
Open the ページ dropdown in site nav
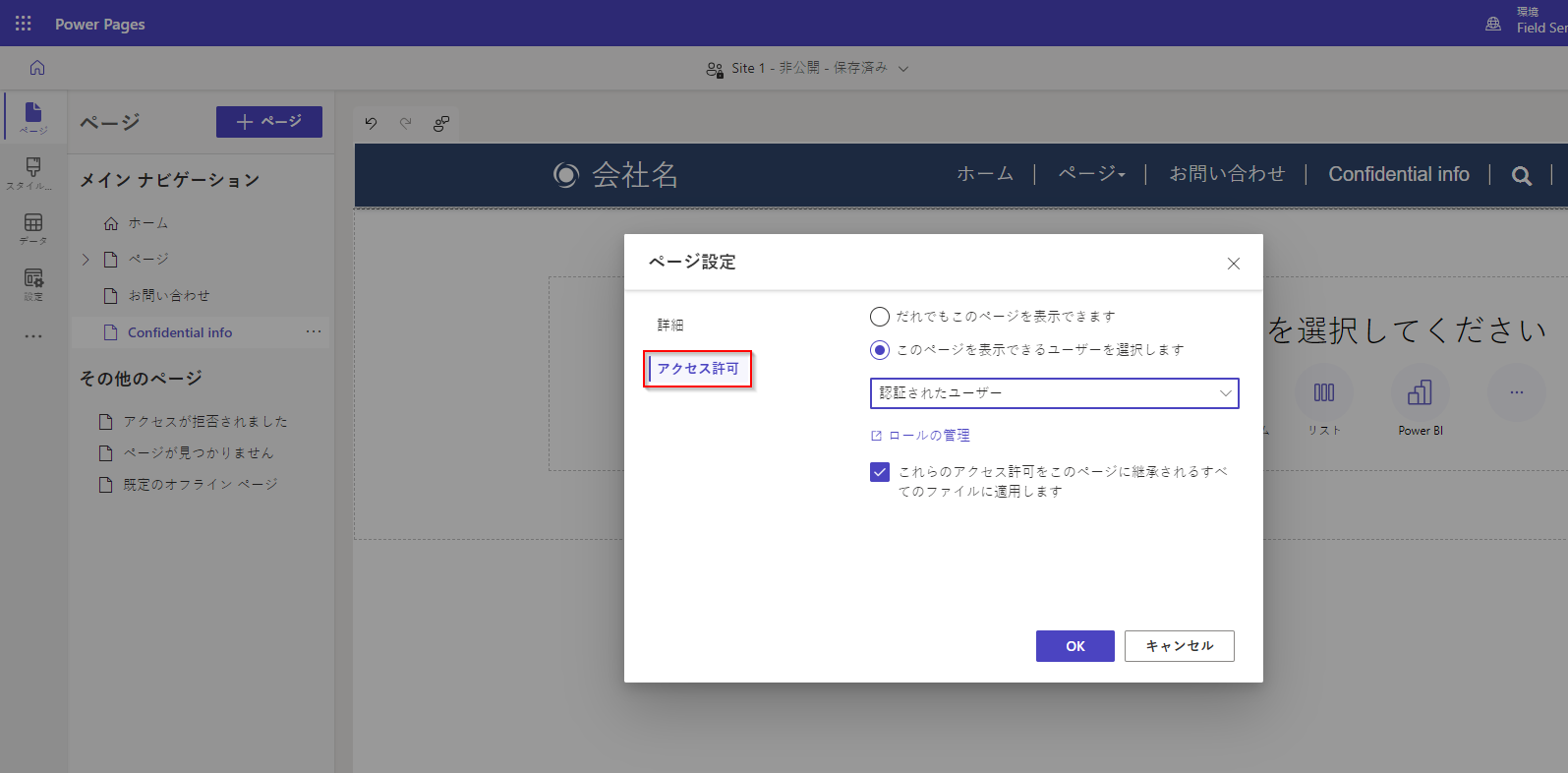click(x=1092, y=174)
